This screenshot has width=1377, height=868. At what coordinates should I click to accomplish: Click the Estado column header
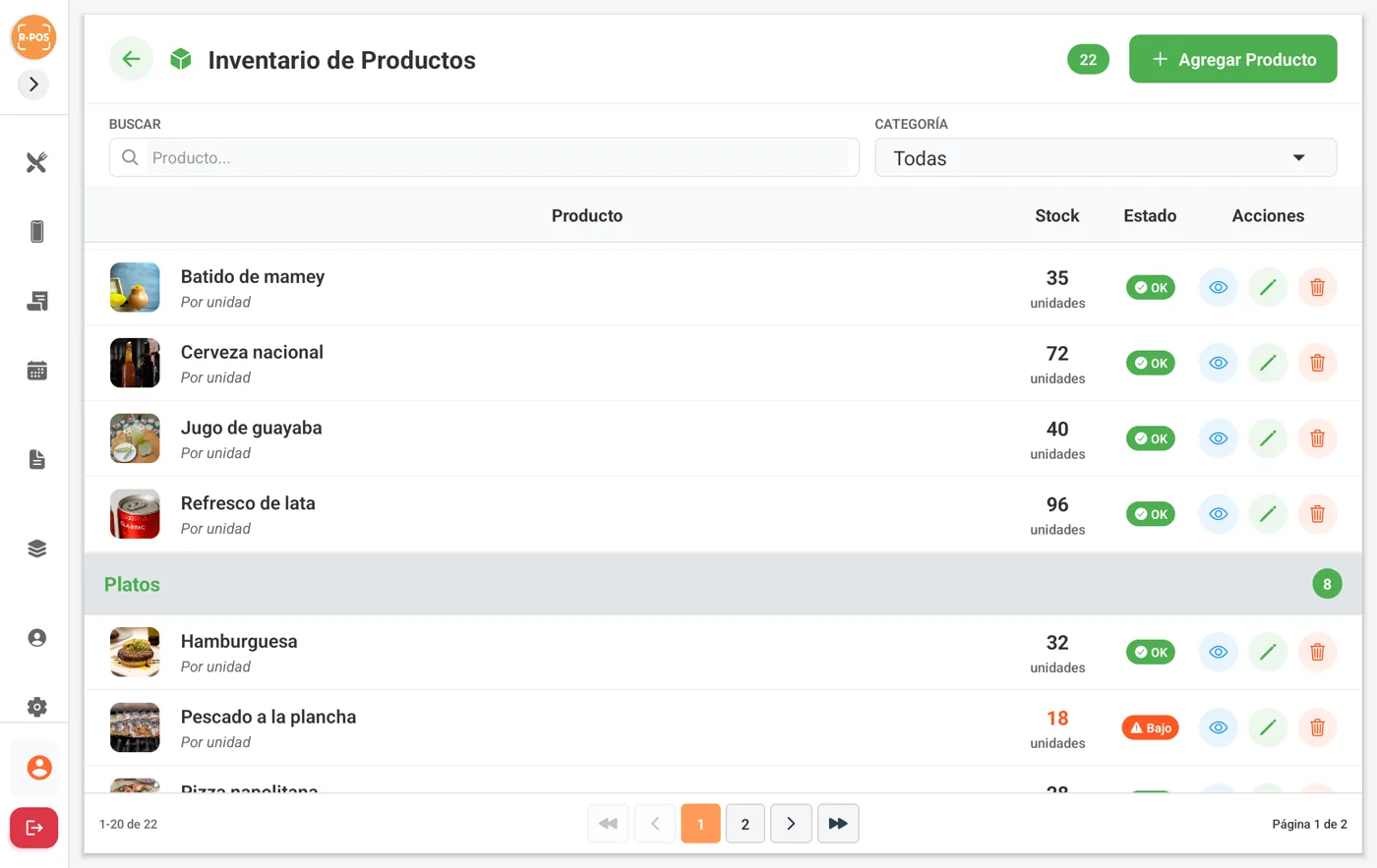coord(1150,215)
